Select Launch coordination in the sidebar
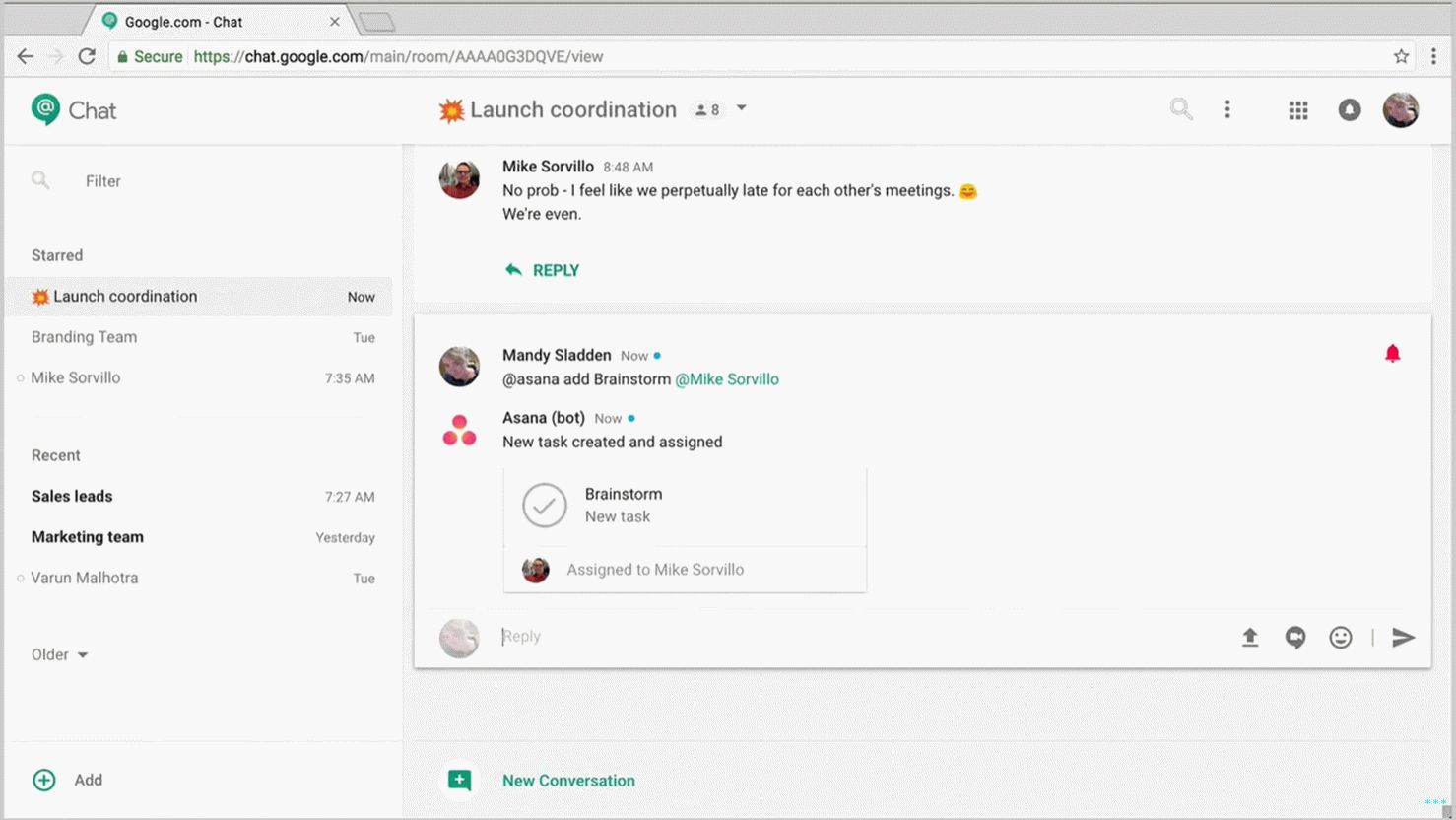The width and height of the screenshot is (1456, 820). (x=198, y=297)
